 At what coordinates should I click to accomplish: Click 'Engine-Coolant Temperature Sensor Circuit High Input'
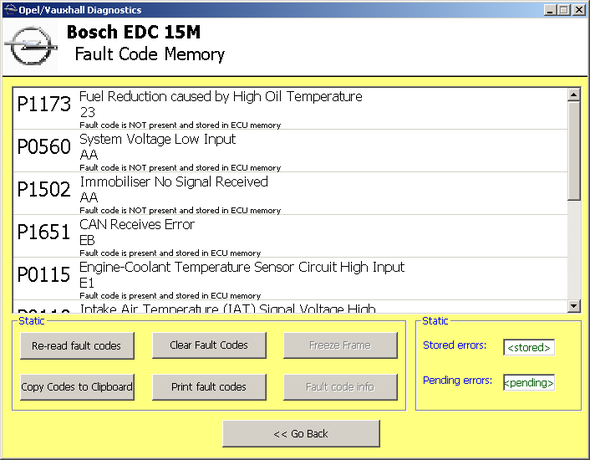point(242,267)
